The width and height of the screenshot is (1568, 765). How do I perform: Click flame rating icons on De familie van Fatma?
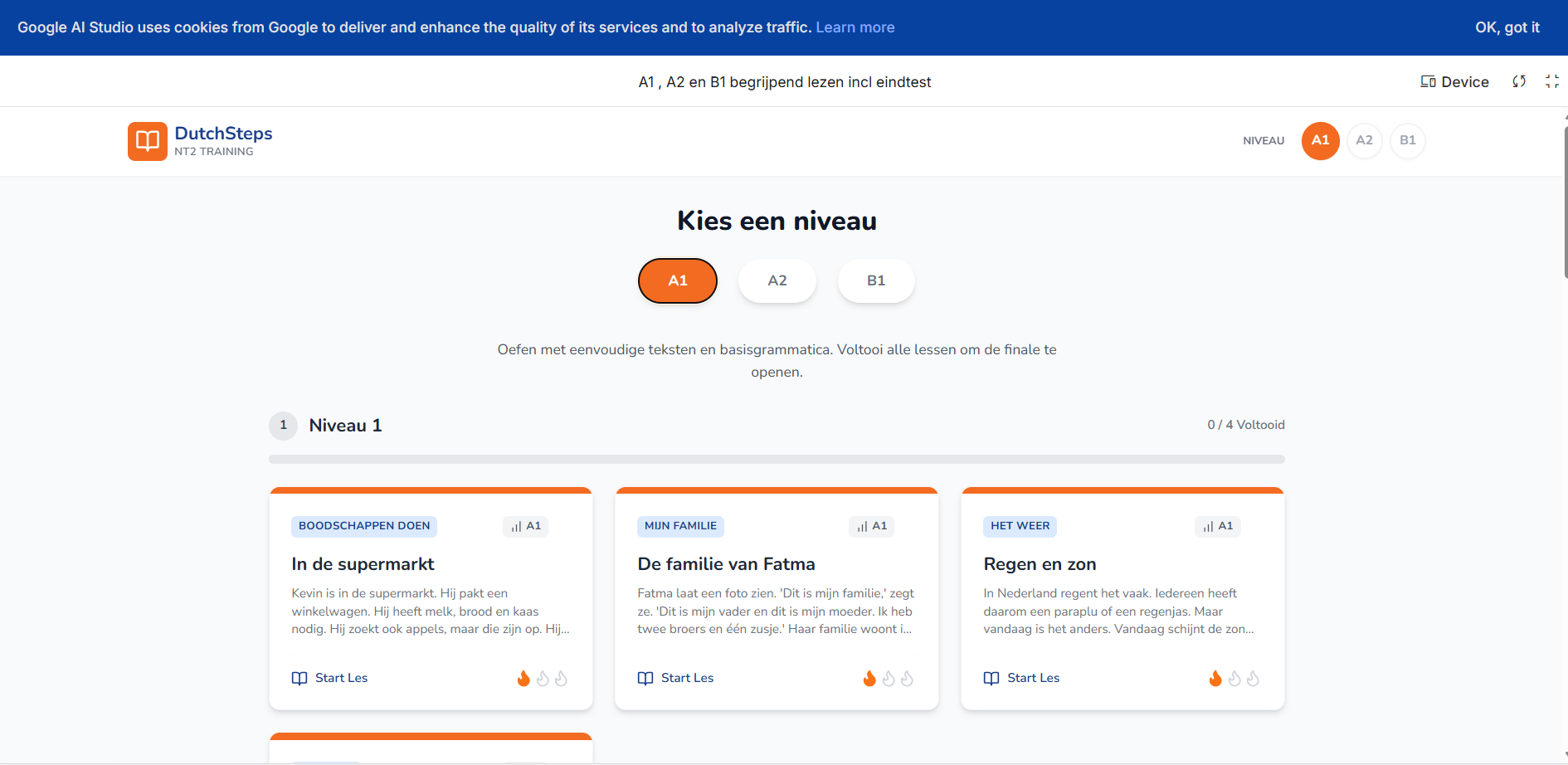pyautogui.click(x=888, y=678)
